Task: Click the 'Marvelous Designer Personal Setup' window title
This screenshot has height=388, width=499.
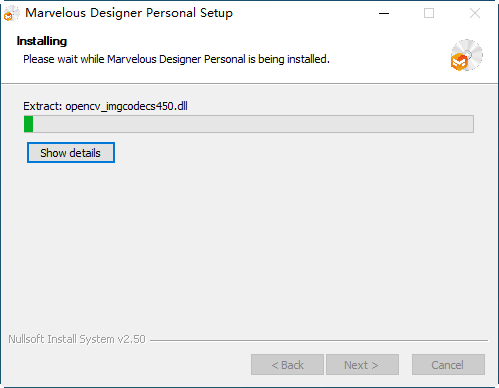Action: click(x=129, y=13)
